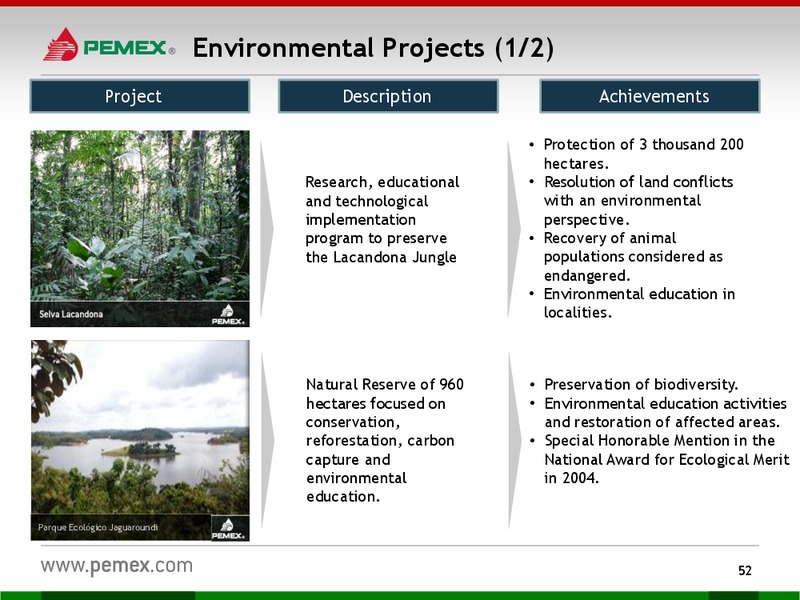Click bullet 'Protection of 3 thousand 200 hectares'
The width and height of the screenshot is (800, 600).
[637, 154]
